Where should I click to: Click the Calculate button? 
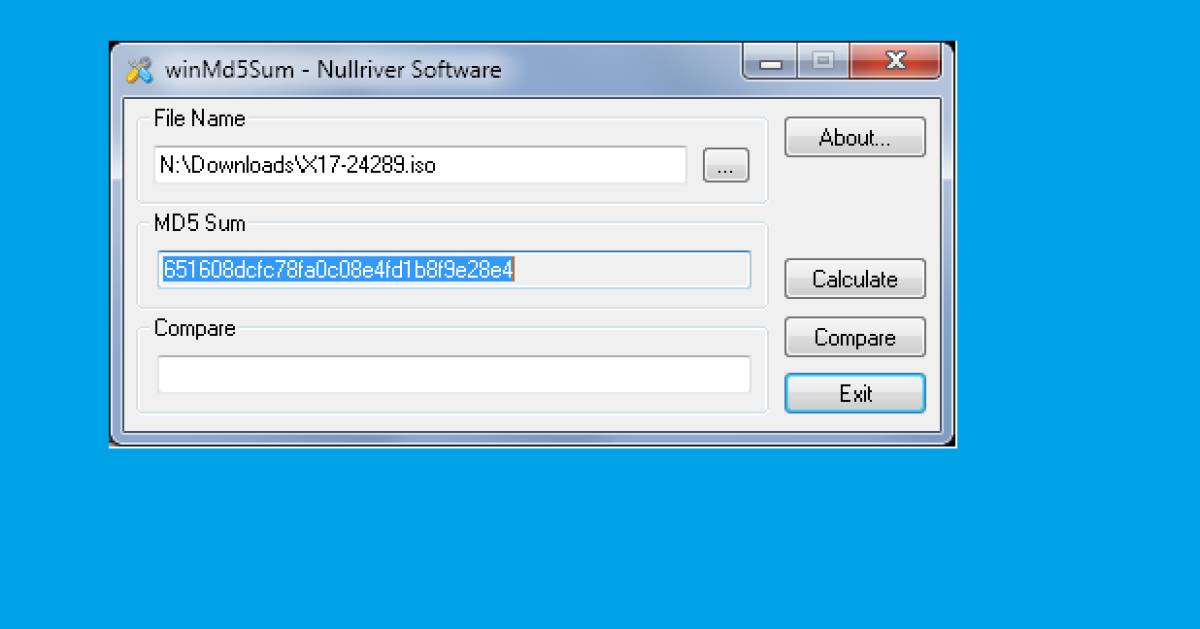tap(855, 279)
